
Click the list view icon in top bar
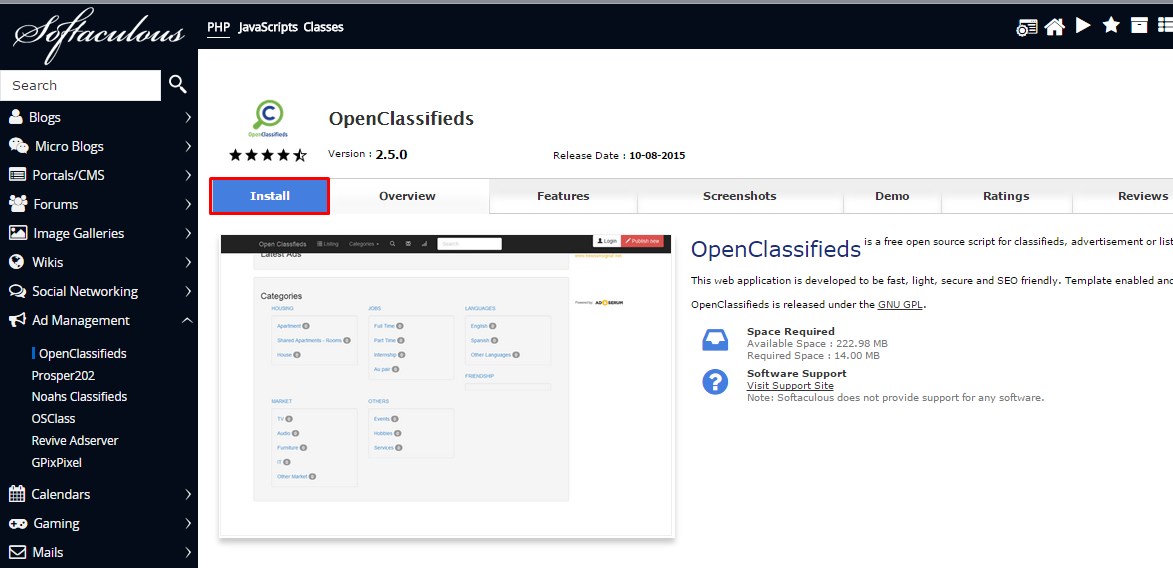point(1166,25)
